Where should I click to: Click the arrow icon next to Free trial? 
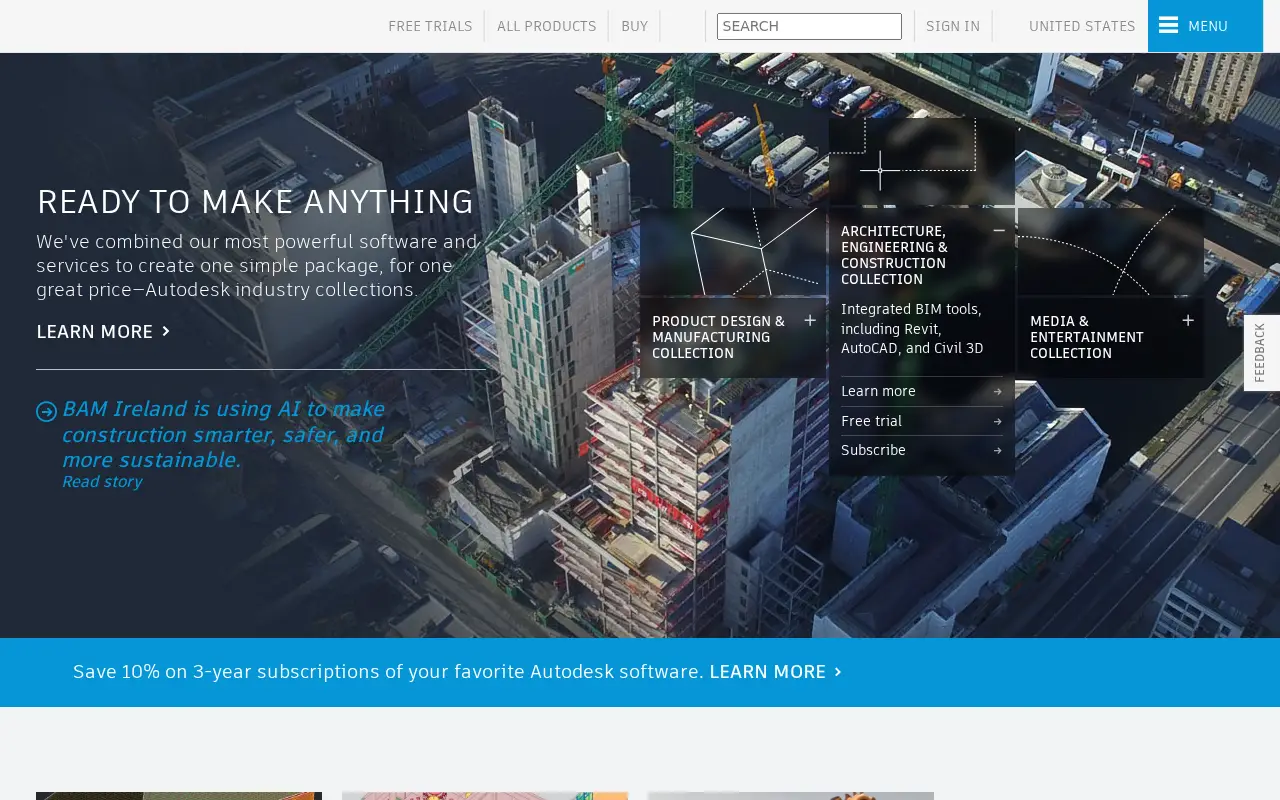997,422
